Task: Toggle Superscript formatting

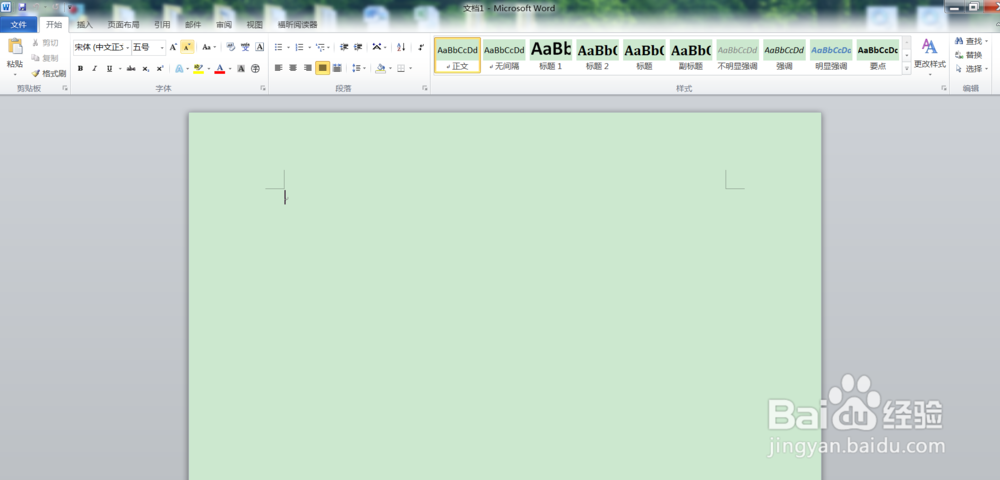Action: pyautogui.click(x=160, y=68)
